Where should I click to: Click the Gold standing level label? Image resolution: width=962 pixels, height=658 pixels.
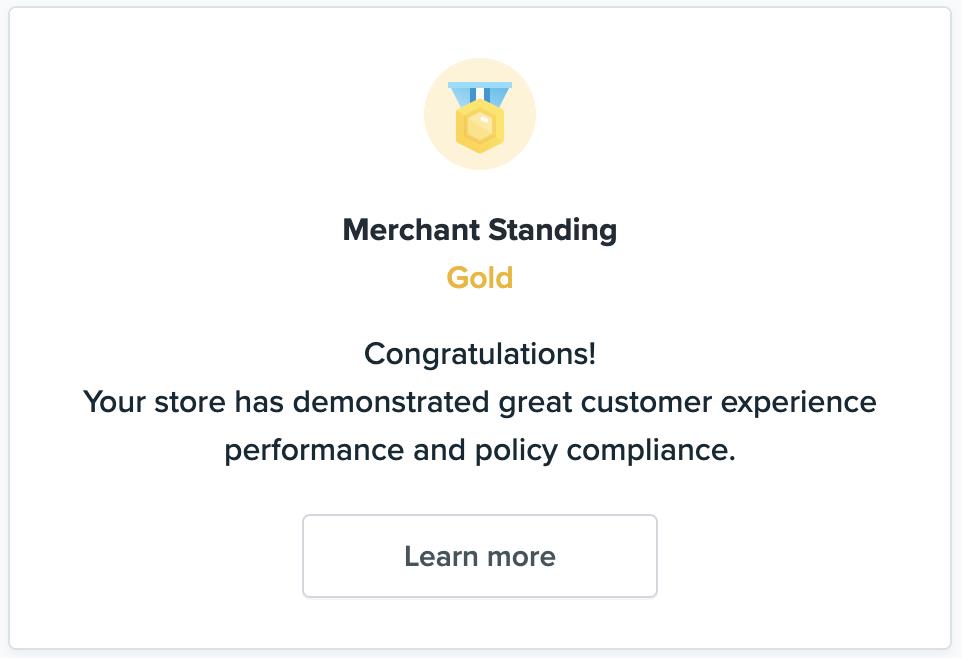tap(480, 277)
